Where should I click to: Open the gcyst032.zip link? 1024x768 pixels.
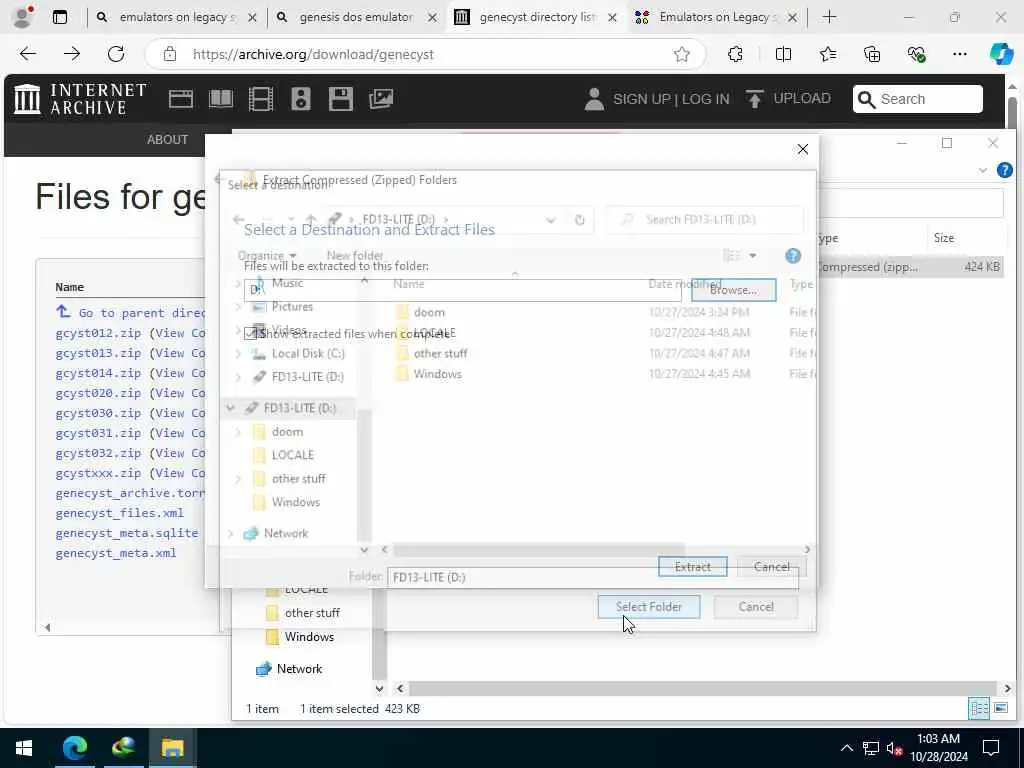[98, 453]
